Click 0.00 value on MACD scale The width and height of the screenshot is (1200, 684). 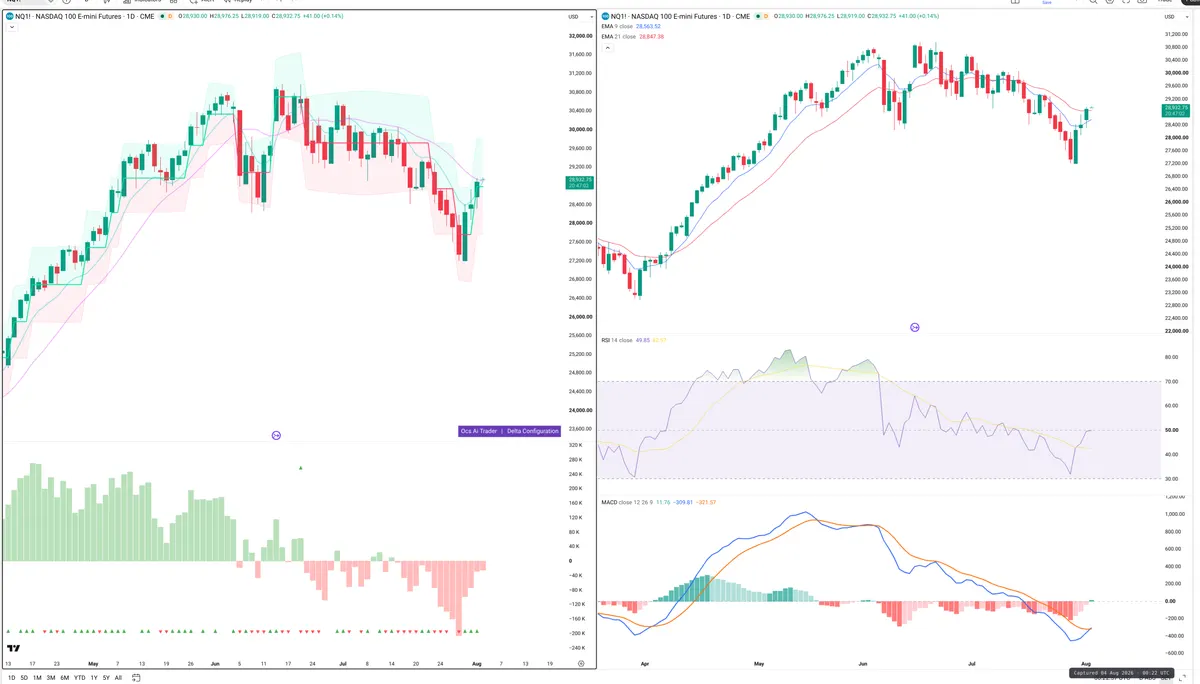[1169, 601]
